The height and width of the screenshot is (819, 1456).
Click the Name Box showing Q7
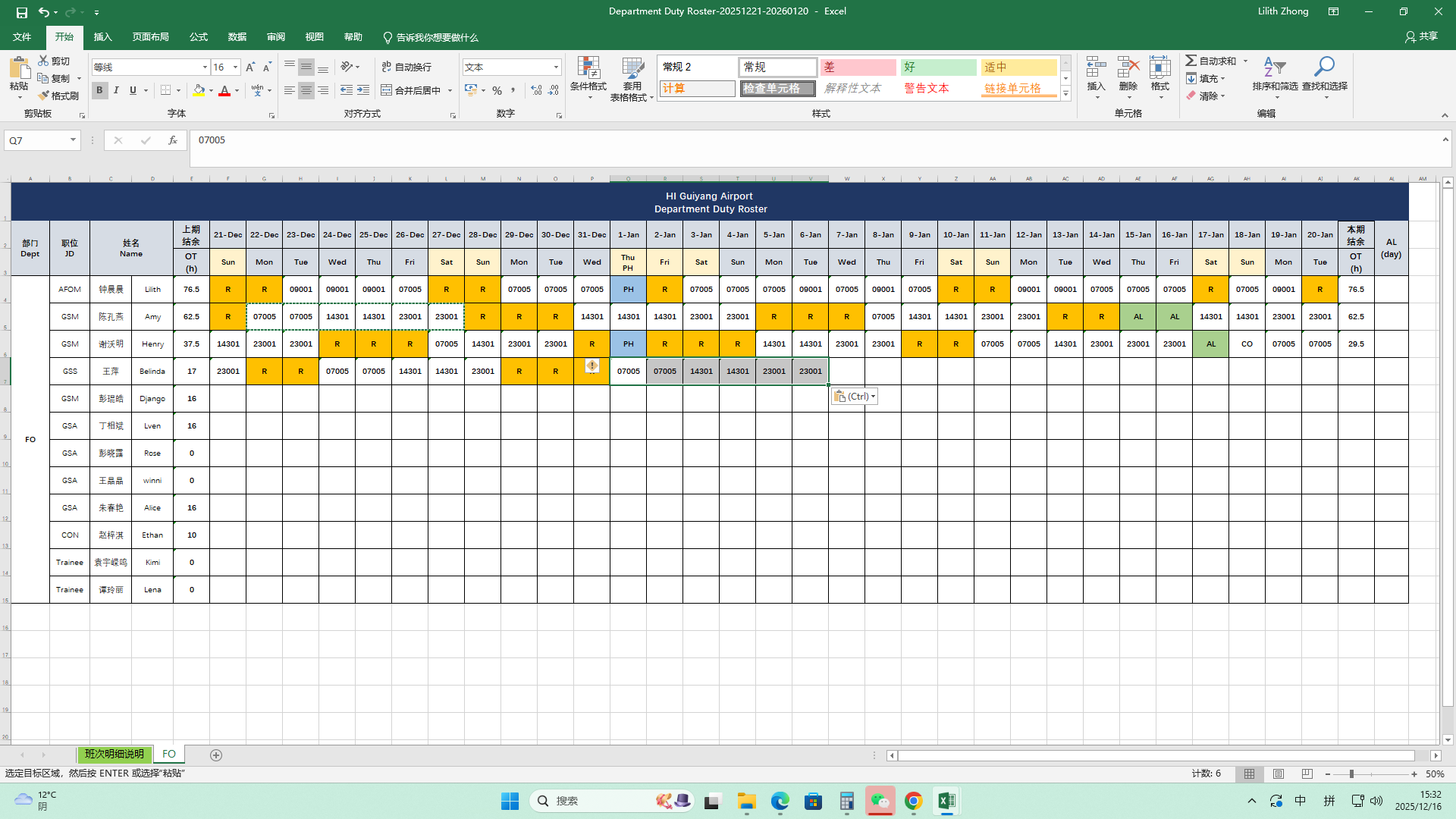click(36, 140)
